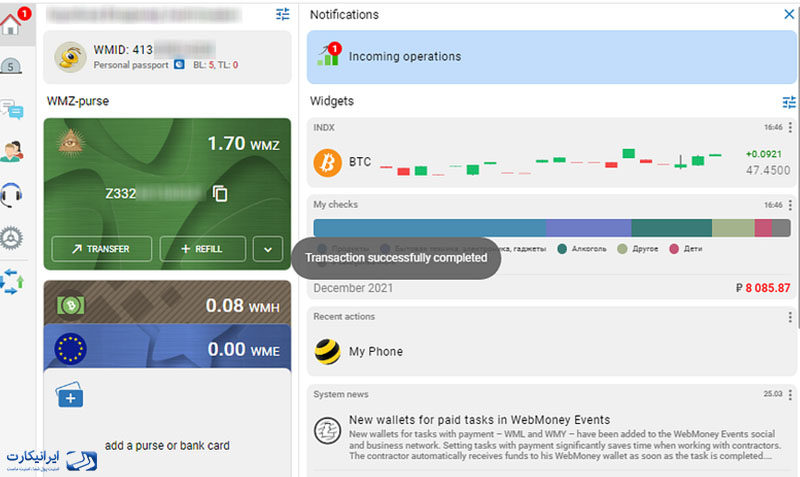Open the Home icon in the sidebar
Screen dimensions: 800x477
(11, 23)
